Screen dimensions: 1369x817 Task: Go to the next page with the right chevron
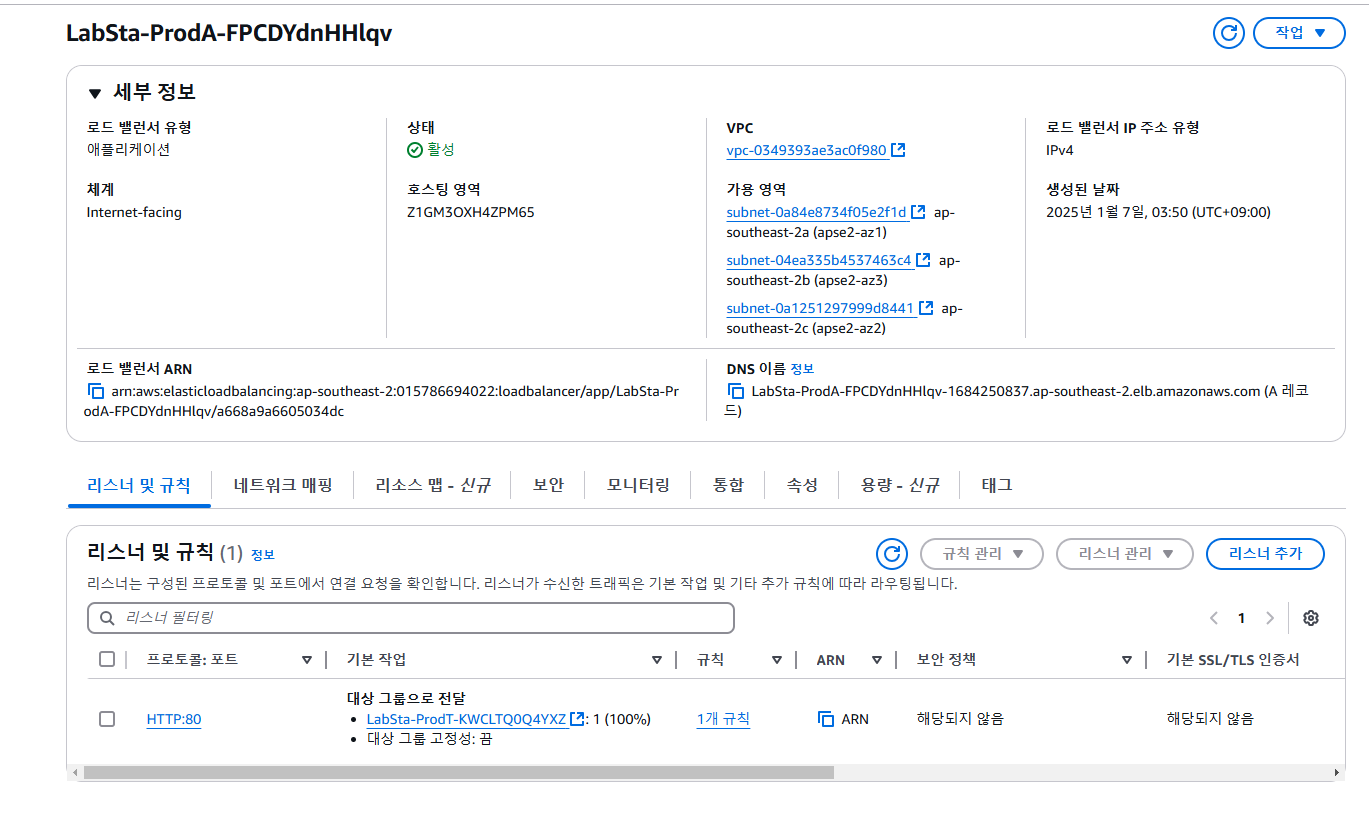pyautogui.click(x=1270, y=618)
